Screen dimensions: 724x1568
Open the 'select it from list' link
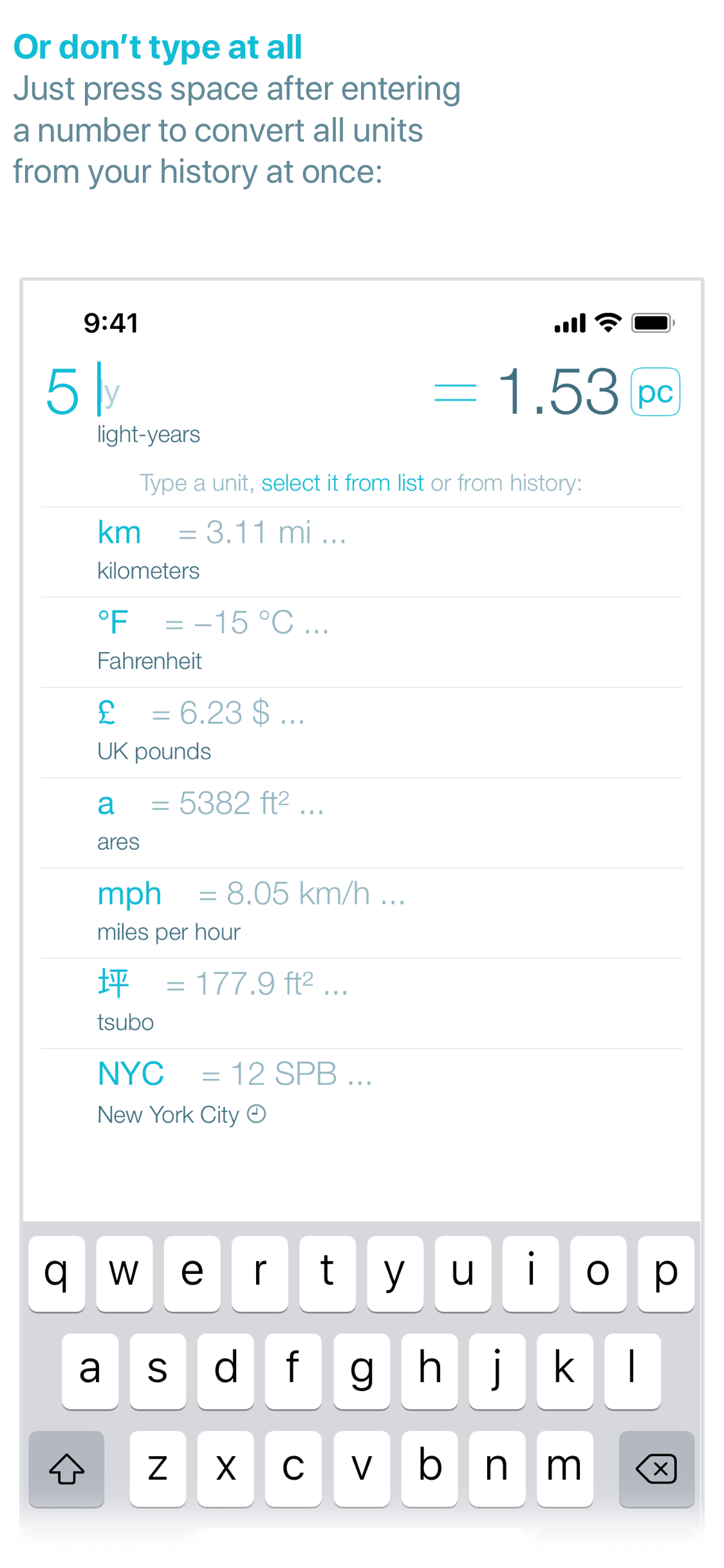coord(342,483)
